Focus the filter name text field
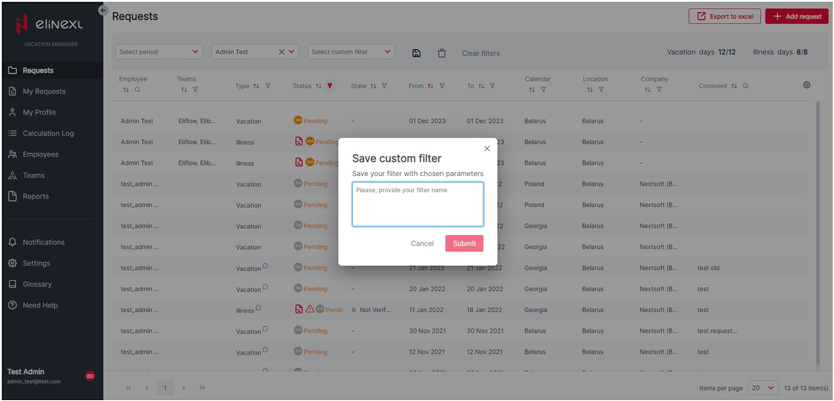The image size is (834, 401). (417, 204)
